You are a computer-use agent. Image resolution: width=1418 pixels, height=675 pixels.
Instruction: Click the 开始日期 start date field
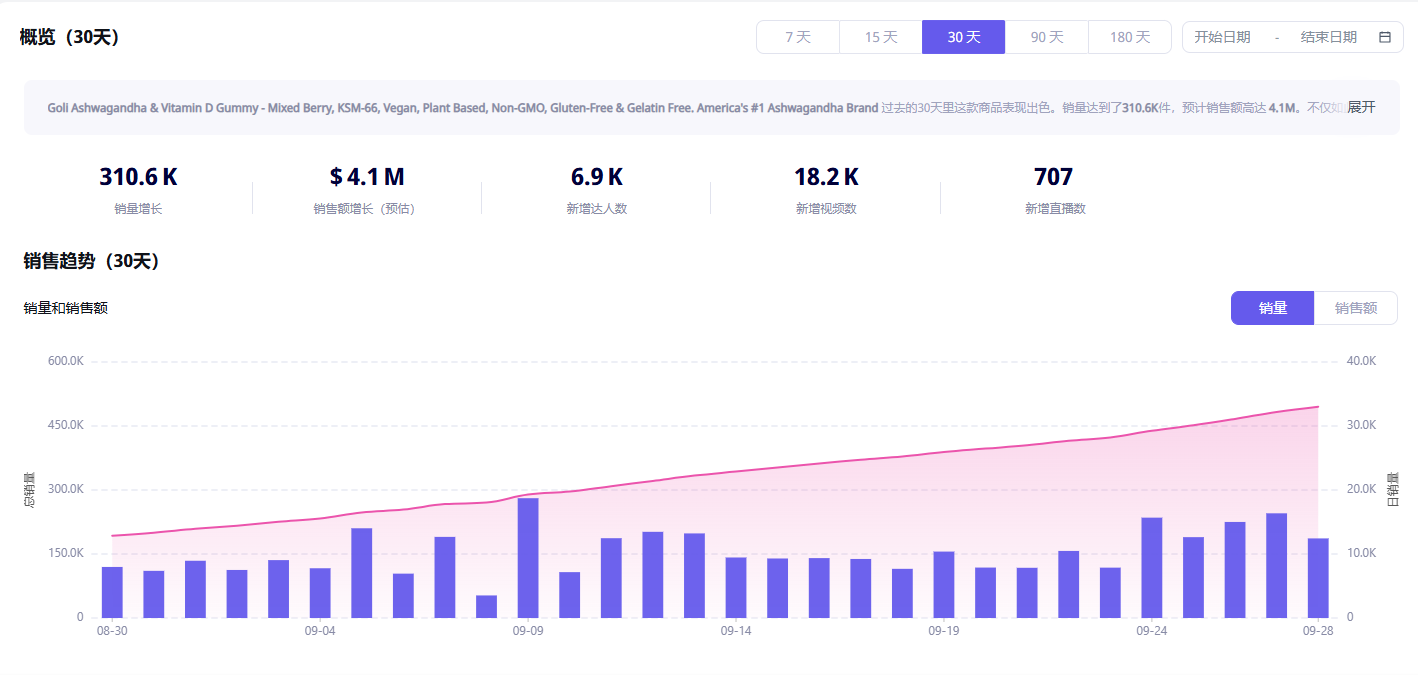[1222, 37]
